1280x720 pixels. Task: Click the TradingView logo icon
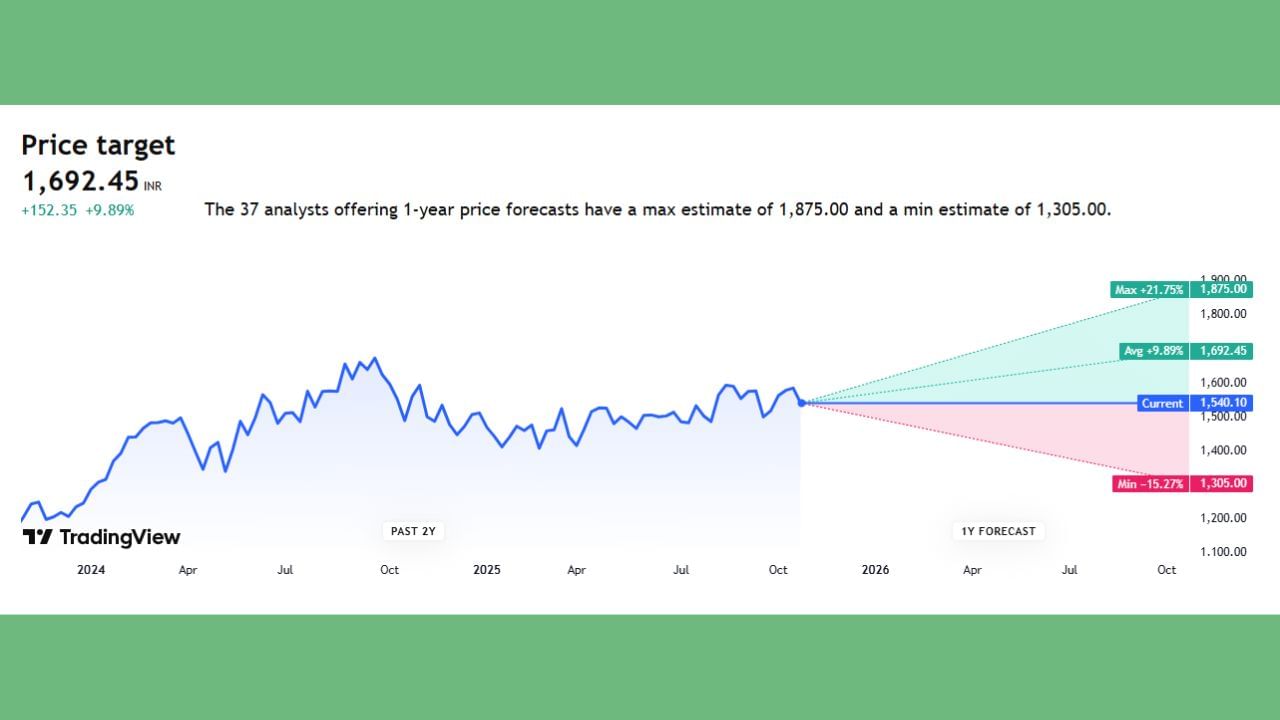pos(37,537)
